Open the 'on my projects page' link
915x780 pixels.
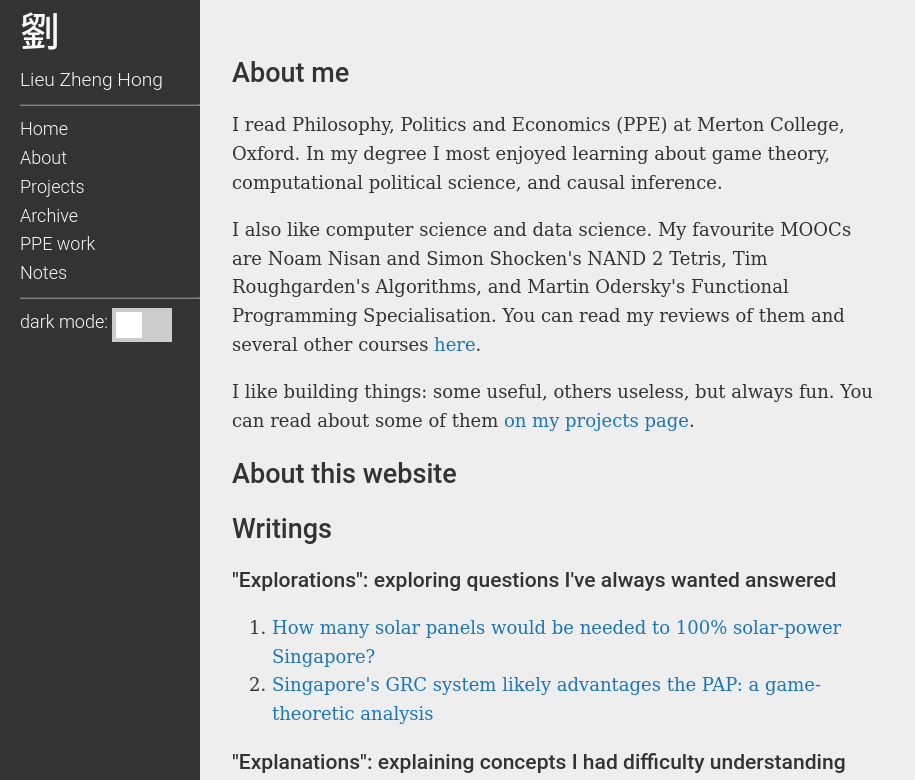596,421
